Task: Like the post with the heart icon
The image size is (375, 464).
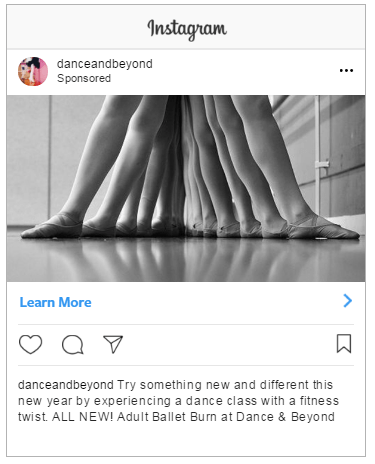Action: (x=30, y=344)
